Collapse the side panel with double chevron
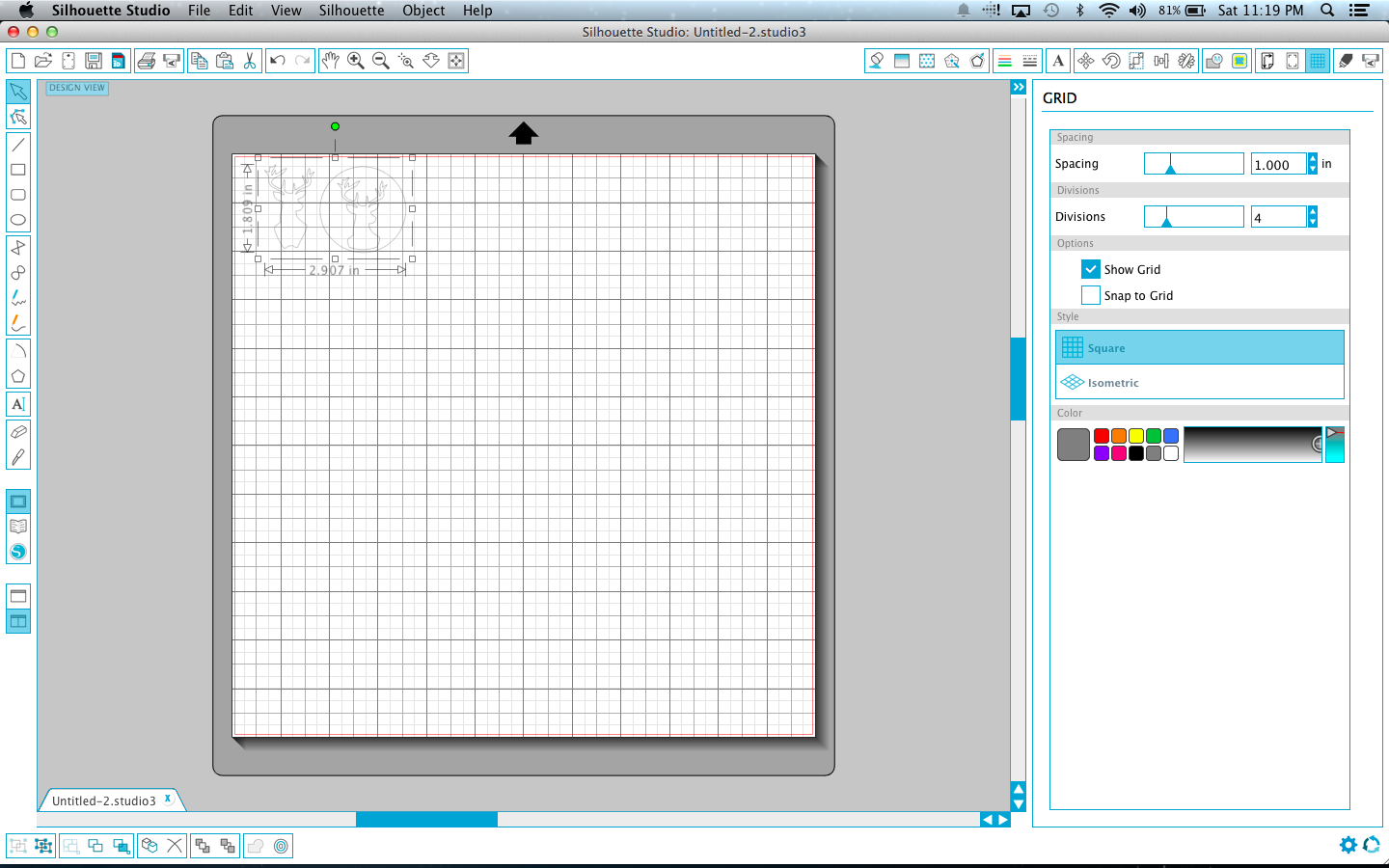This screenshot has width=1389, height=868. pos(1019,87)
